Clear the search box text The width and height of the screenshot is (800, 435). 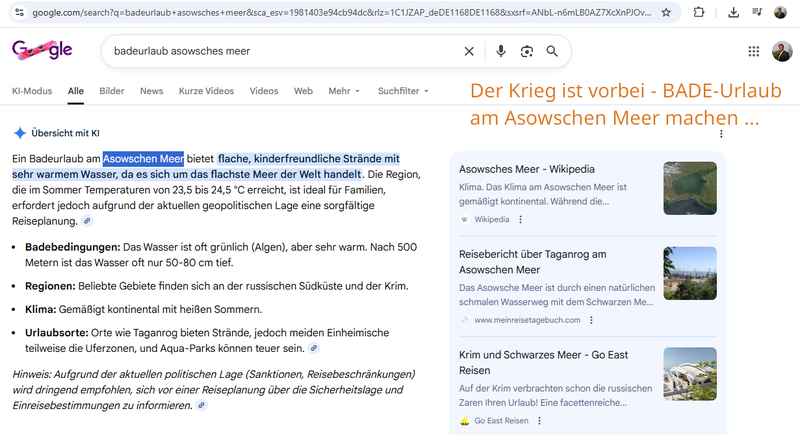[469, 51]
